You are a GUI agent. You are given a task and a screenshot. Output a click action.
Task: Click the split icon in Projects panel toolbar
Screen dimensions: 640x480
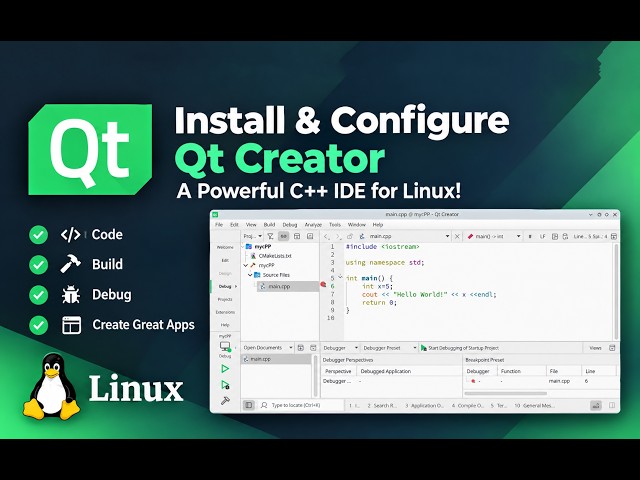(x=297, y=236)
